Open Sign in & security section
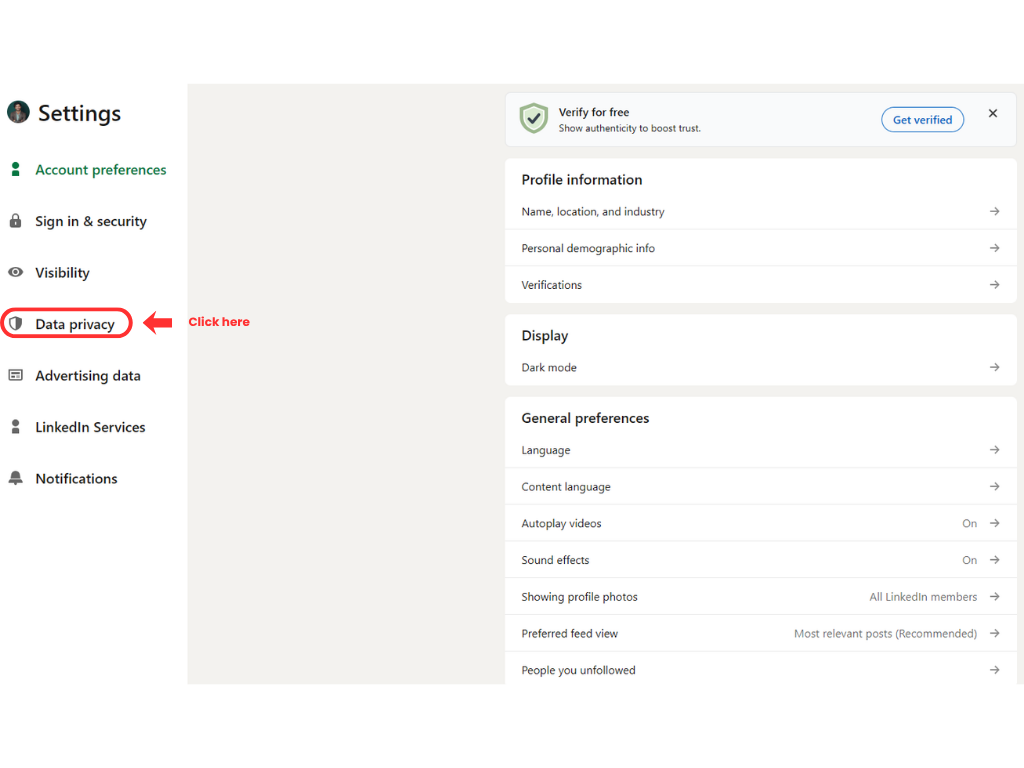Viewport: 1024px width, 768px height. tap(91, 221)
